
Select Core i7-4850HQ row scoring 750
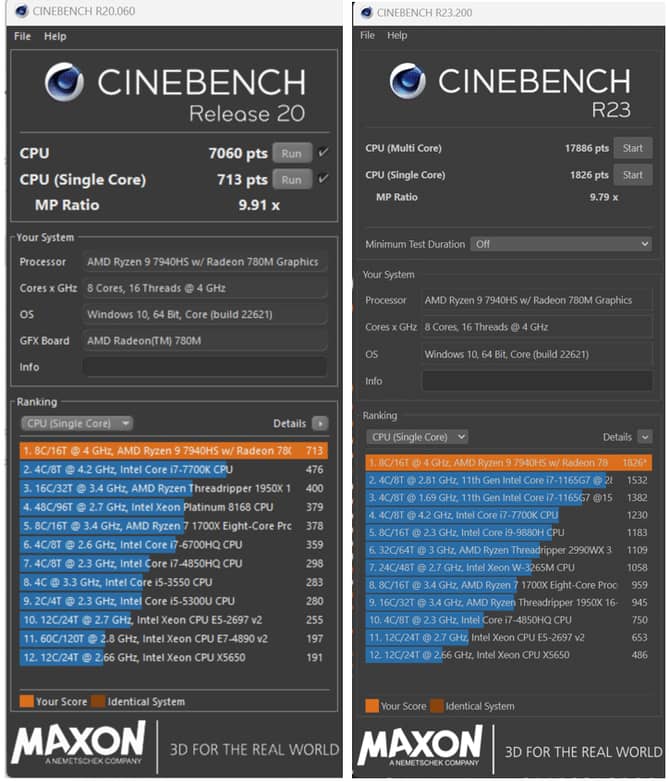coord(508,620)
